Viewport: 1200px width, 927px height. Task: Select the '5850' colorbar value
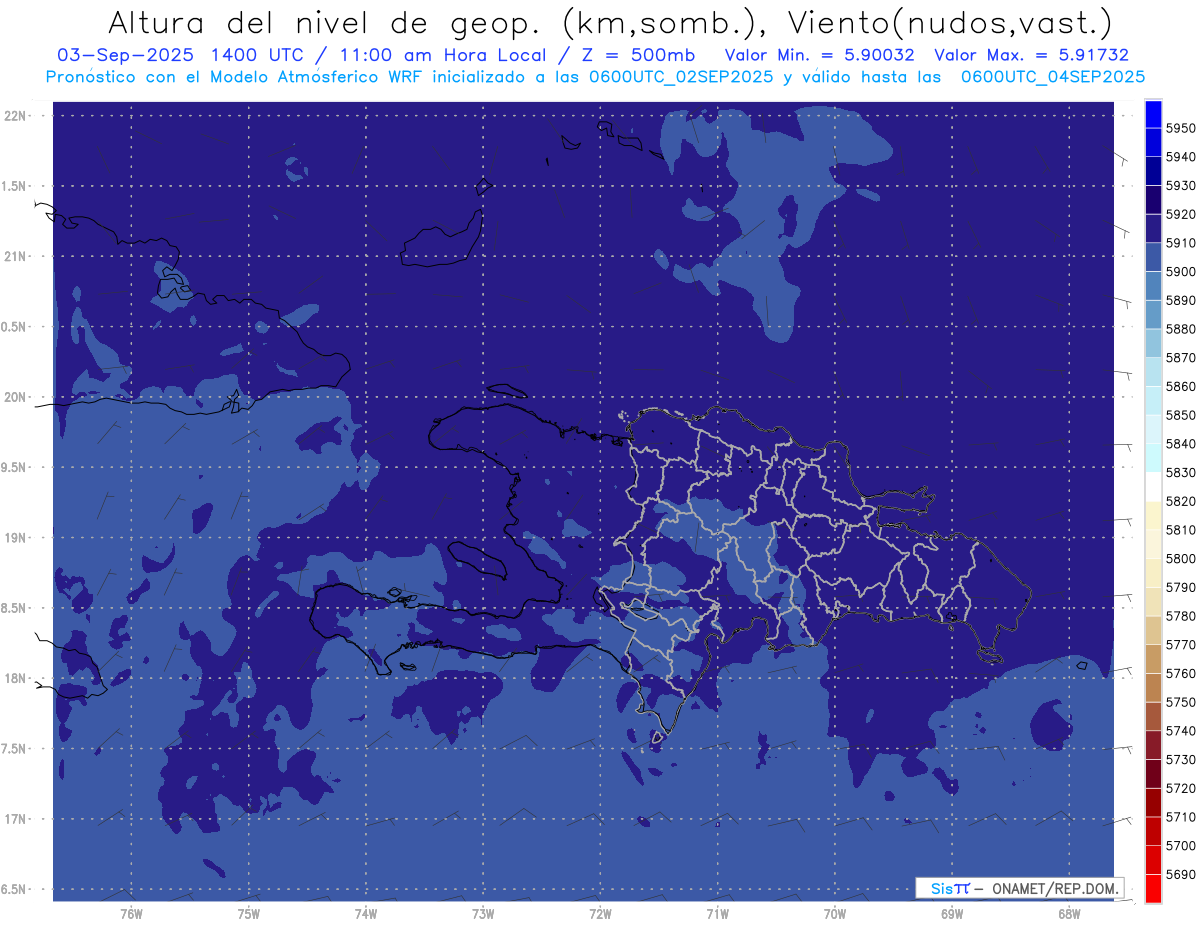pos(1181,415)
